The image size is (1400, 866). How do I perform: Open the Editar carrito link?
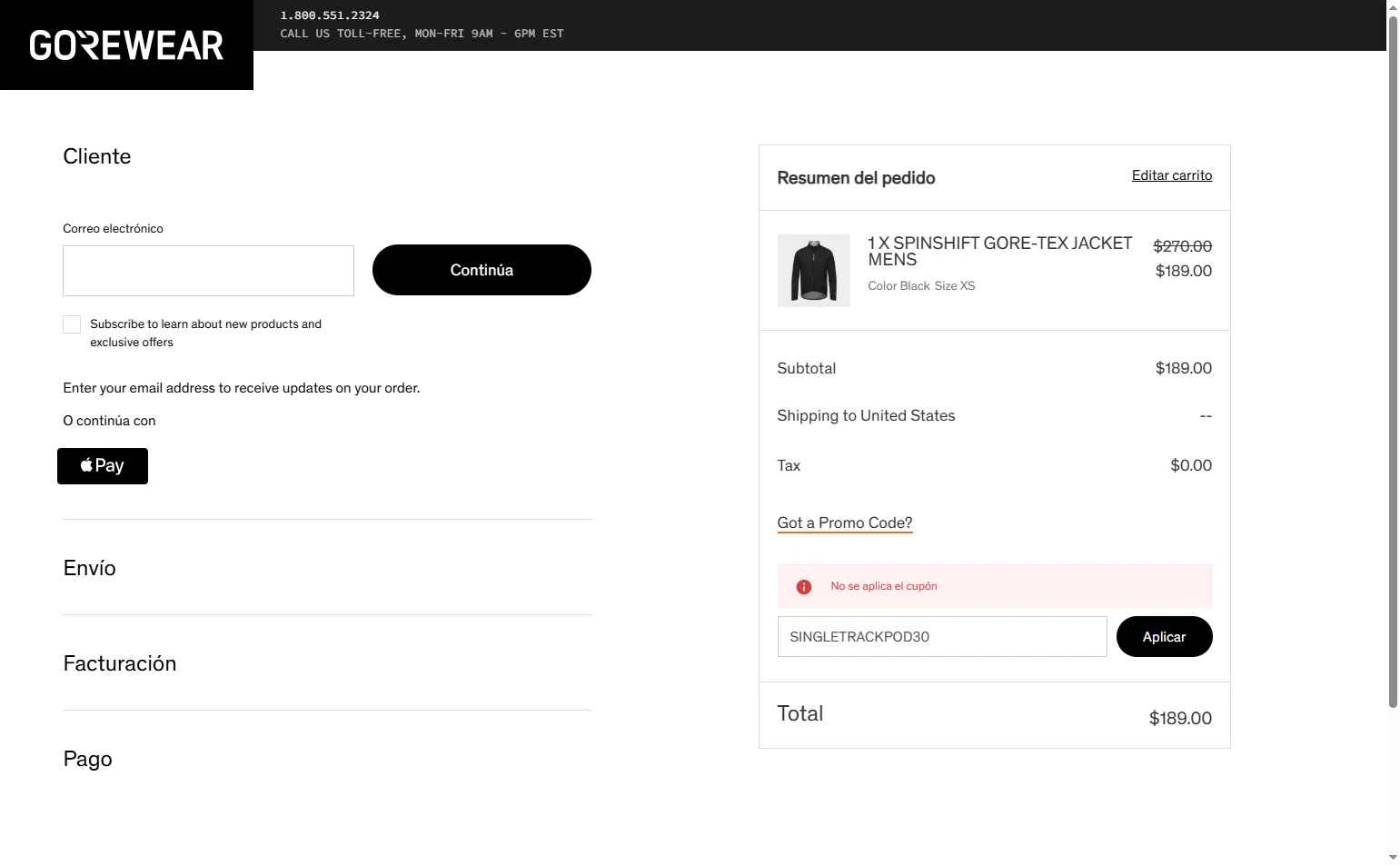(1172, 175)
